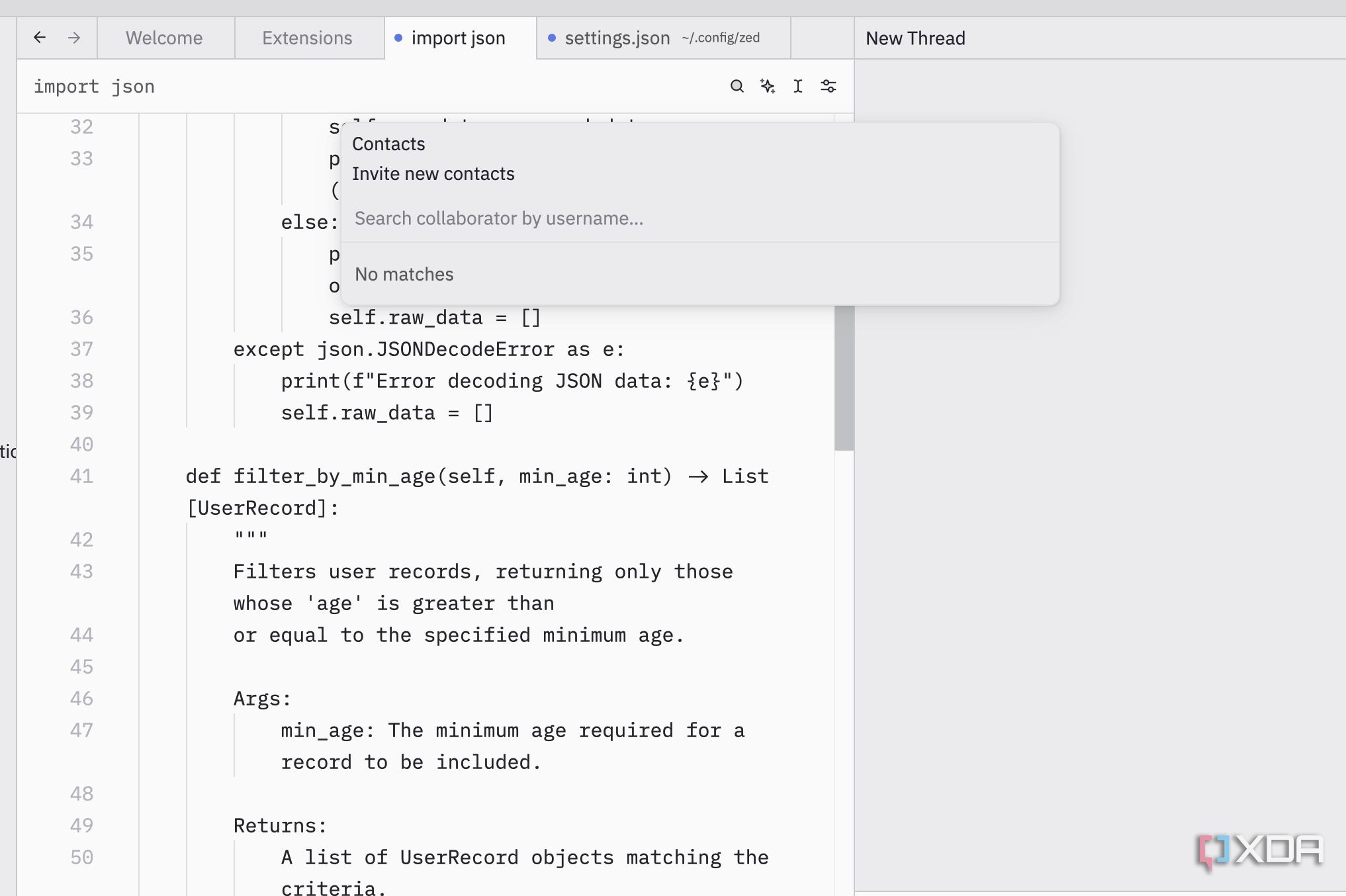Click the New Thread panel title
The width and height of the screenshot is (1346, 896).
[x=915, y=38]
